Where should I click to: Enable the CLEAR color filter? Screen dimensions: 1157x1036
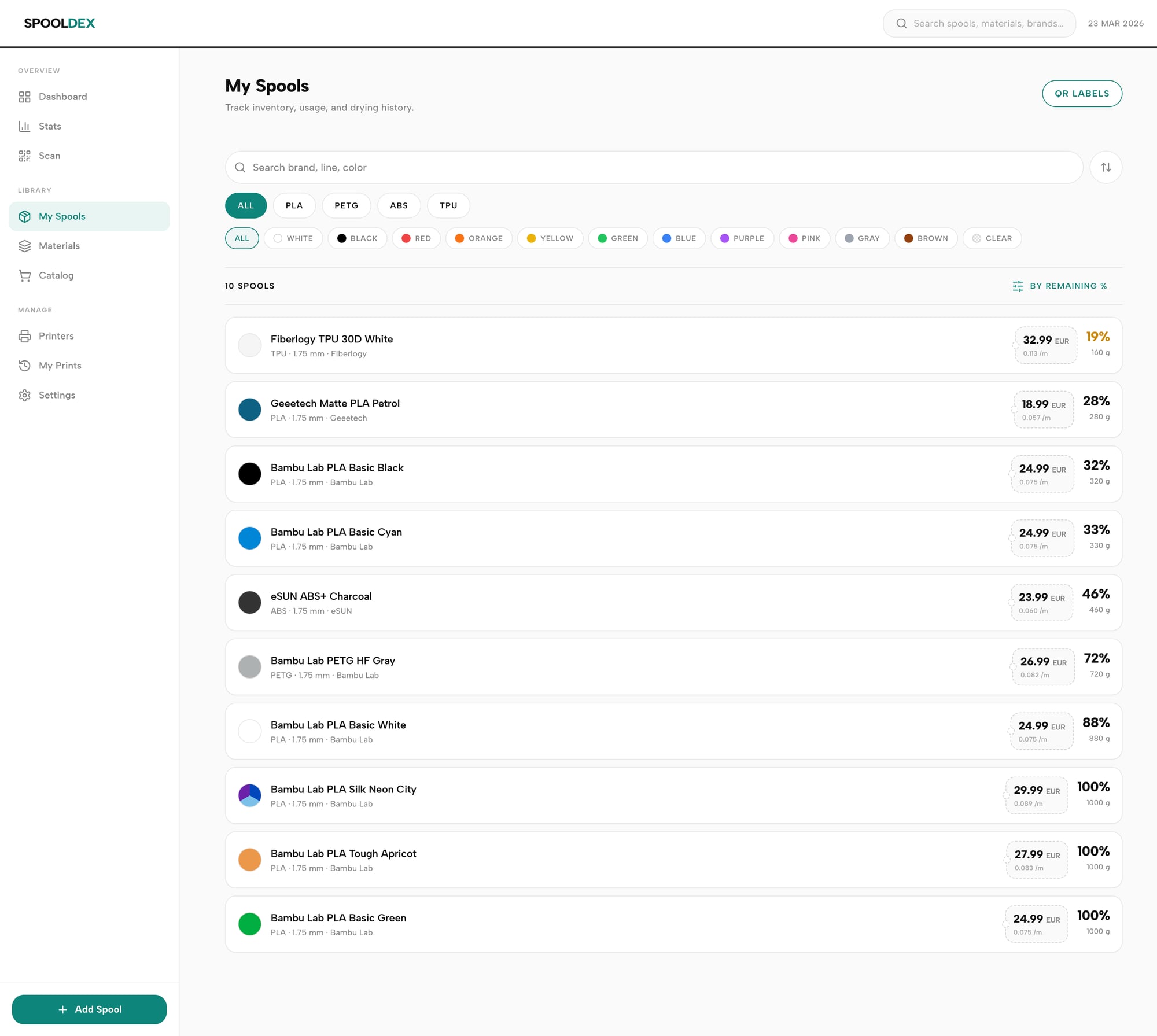coord(992,238)
